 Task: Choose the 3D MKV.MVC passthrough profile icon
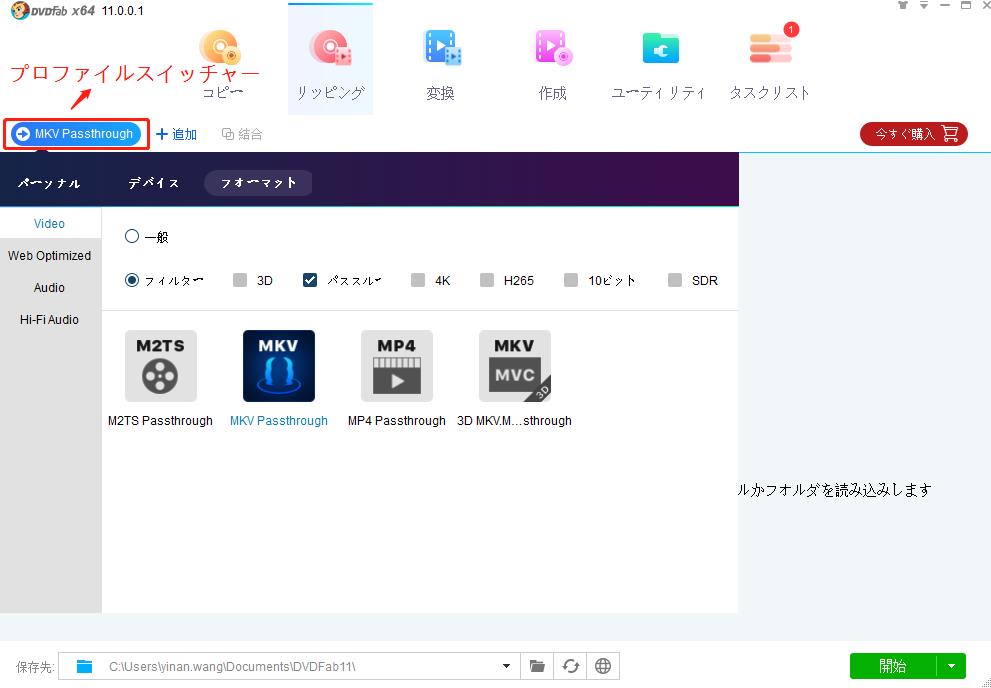click(x=514, y=366)
